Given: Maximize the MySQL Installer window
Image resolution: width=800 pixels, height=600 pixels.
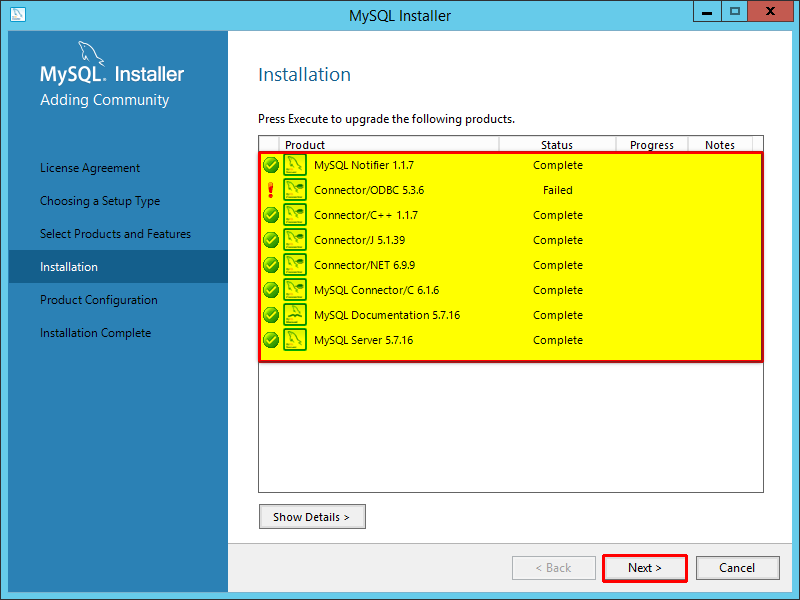Looking at the screenshot, I should (735, 11).
